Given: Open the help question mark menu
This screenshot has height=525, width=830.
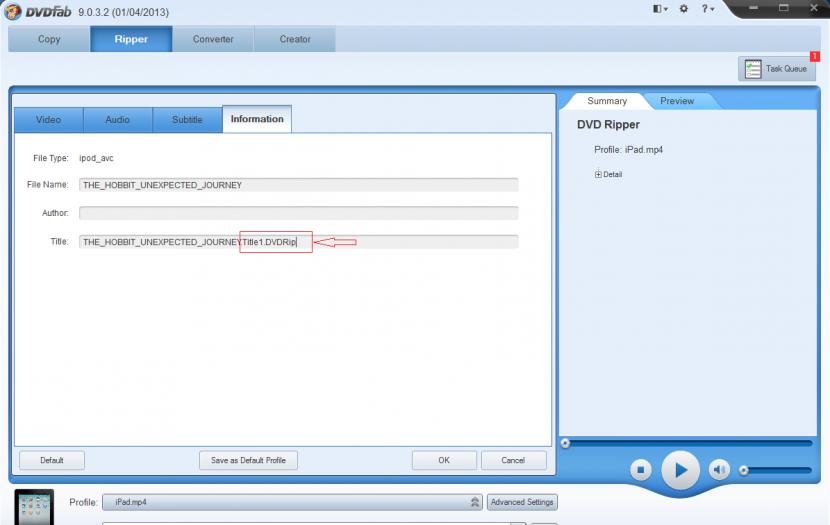Looking at the screenshot, I should coord(708,8).
